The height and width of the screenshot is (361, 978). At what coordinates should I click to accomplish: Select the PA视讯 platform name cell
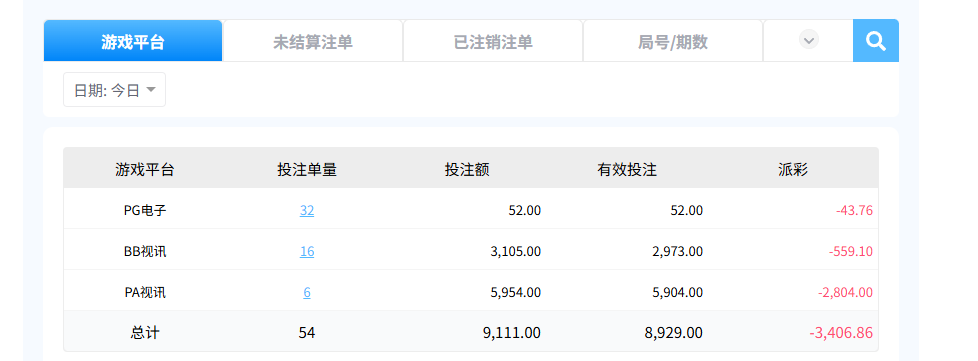click(145, 292)
